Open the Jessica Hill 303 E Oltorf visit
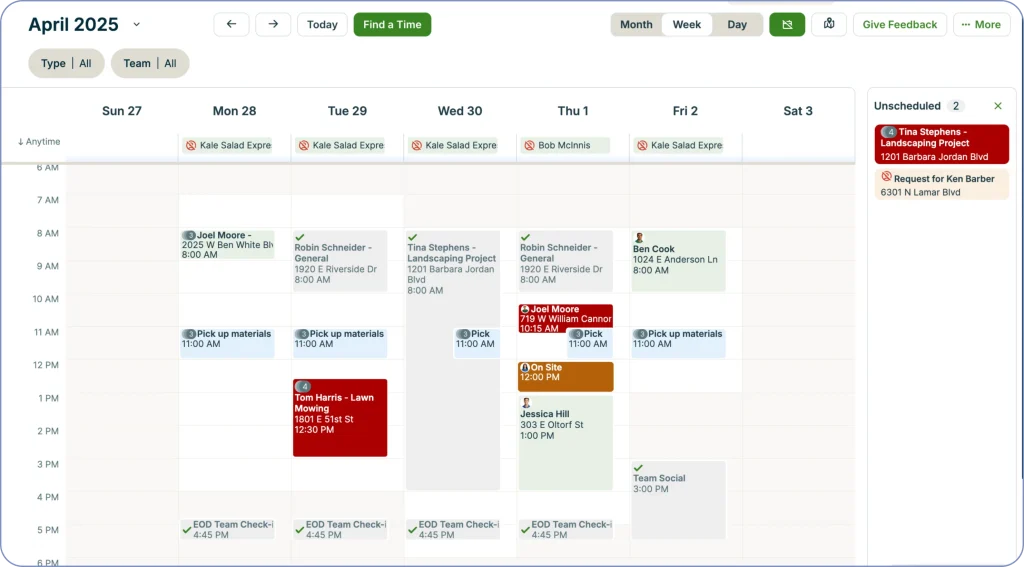The height and width of the screenshot is (567, 1024). coord(566,442)
